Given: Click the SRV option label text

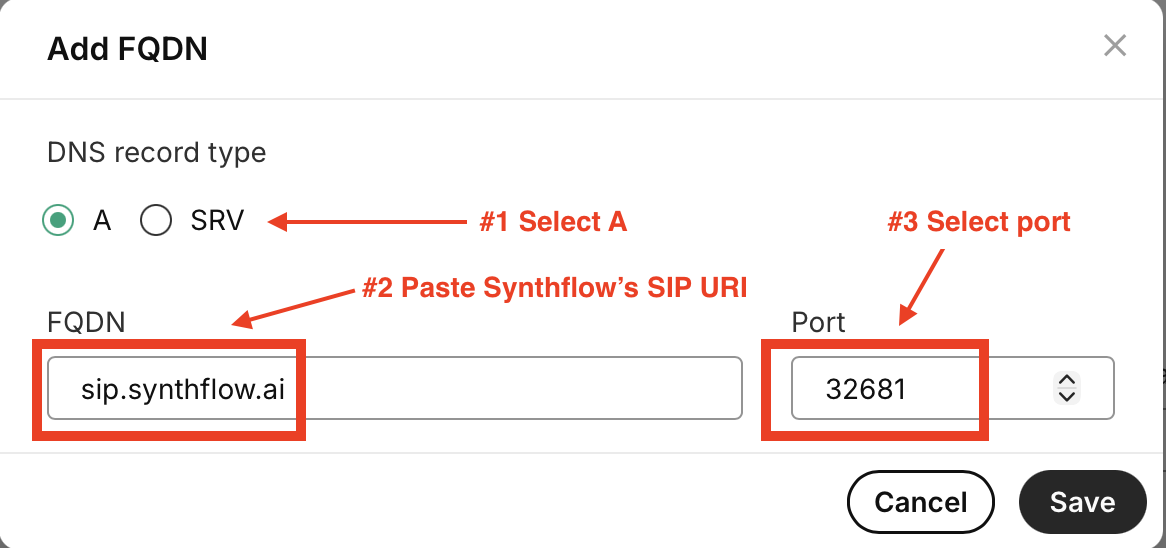Looking at the screenshot, I should tap(217, 221).
